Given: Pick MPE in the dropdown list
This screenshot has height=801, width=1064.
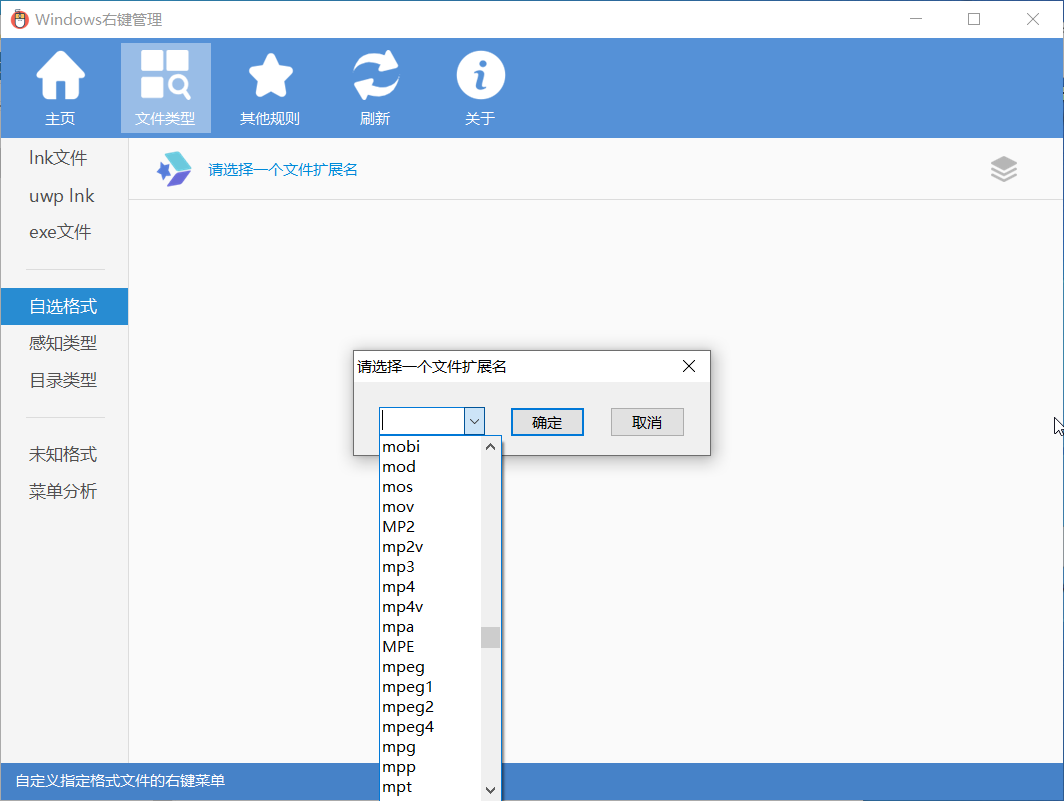Looking at the screenshot, I should [x=430, y=647].
